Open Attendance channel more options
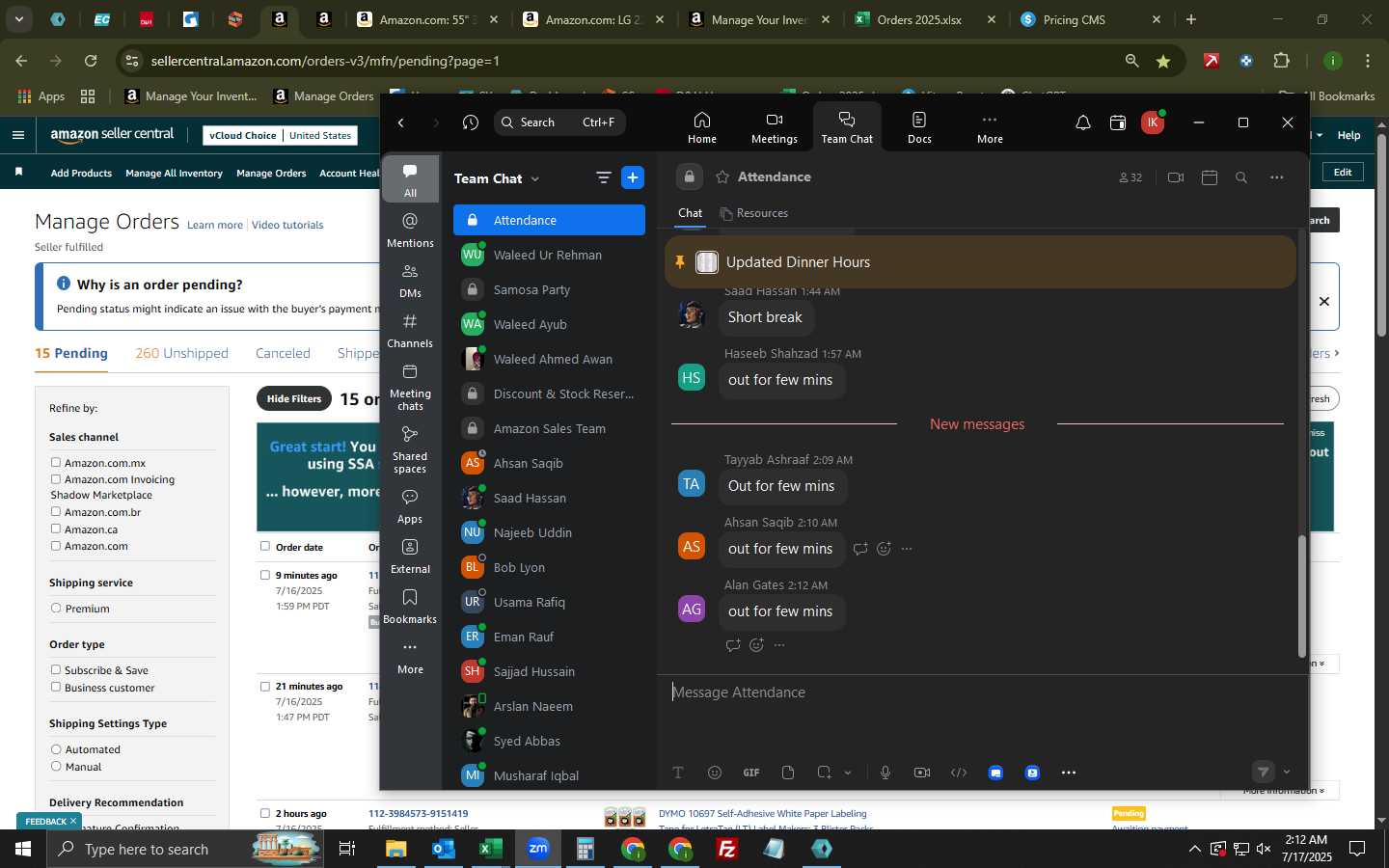 click(1276, 177)
